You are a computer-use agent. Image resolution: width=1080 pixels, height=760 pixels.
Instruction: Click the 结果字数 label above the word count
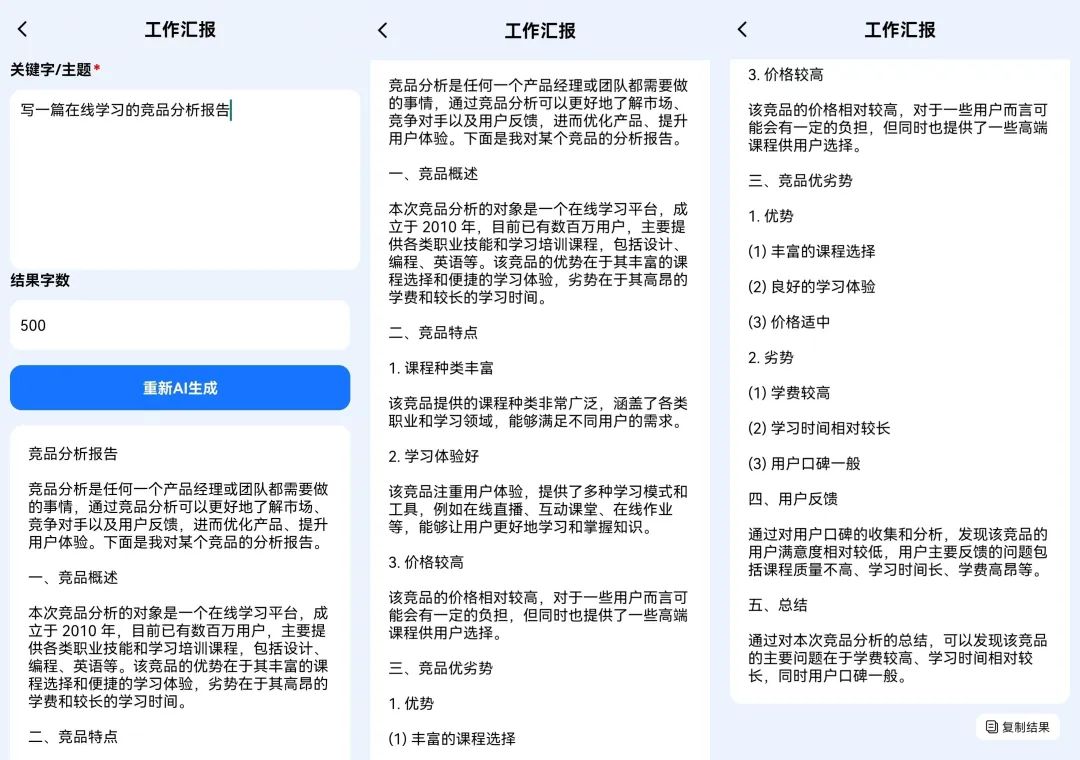tap(38, 282)
